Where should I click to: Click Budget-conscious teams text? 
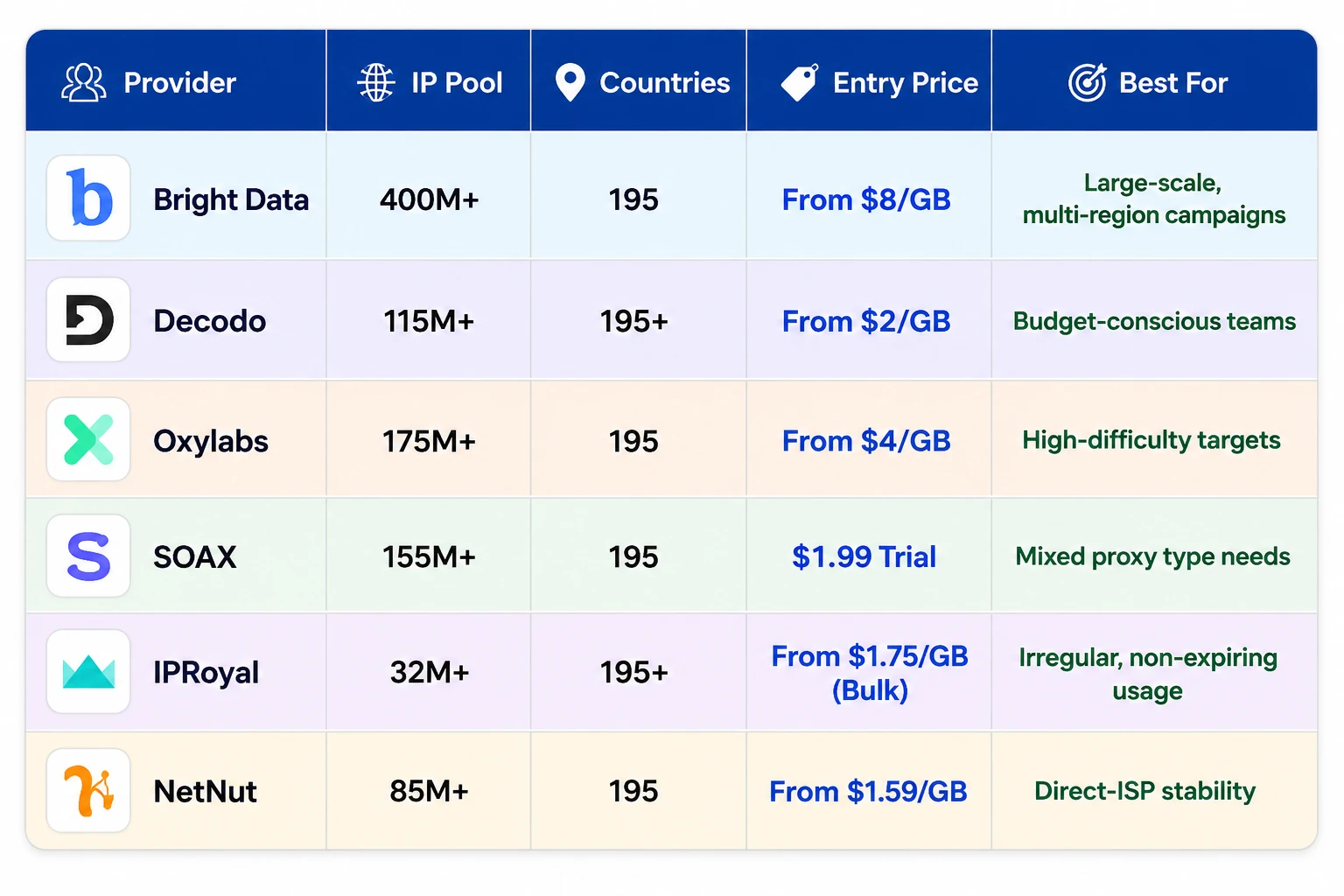coord(1154,321)
